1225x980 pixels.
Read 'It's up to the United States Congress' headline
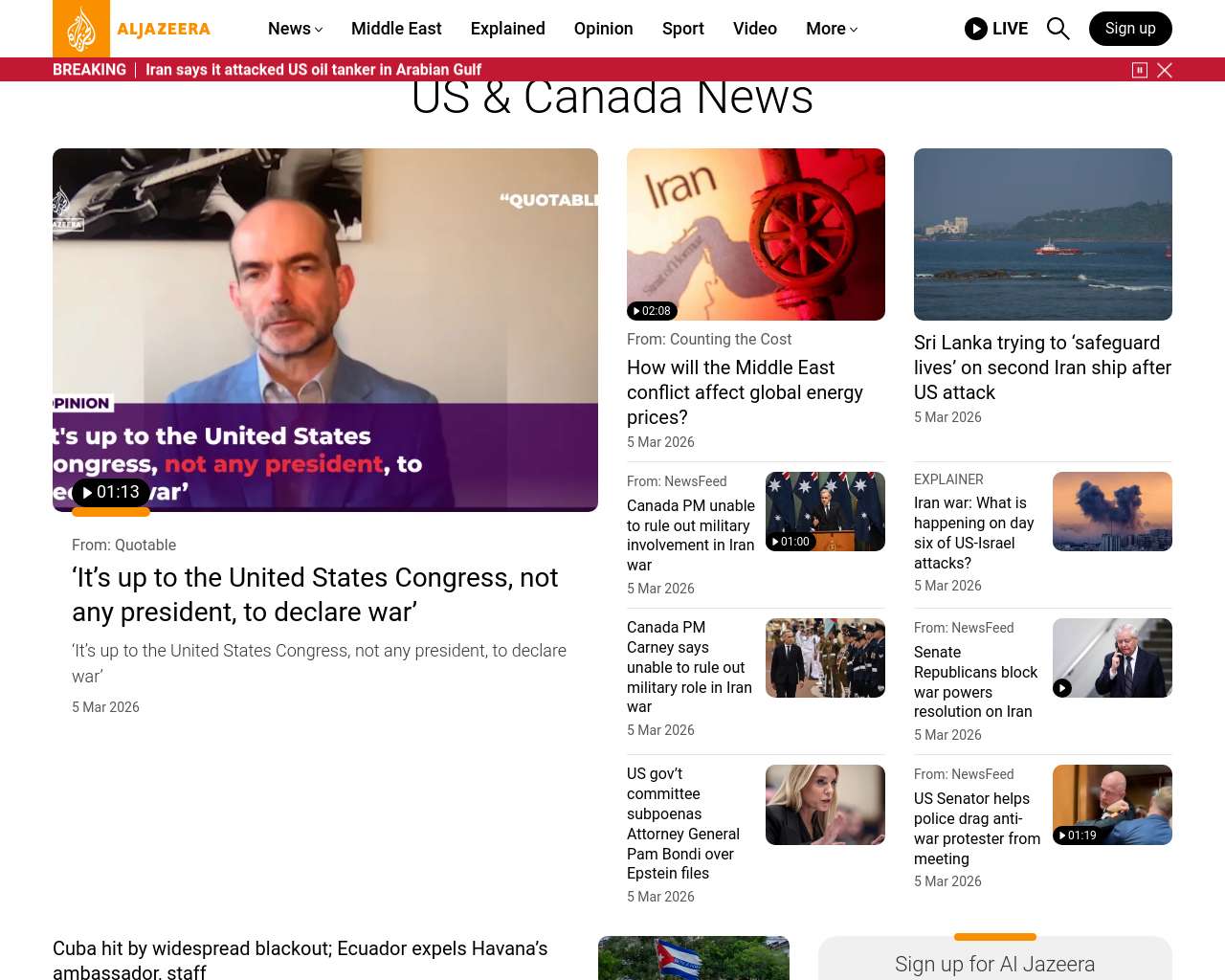click(x=315, y=594)
